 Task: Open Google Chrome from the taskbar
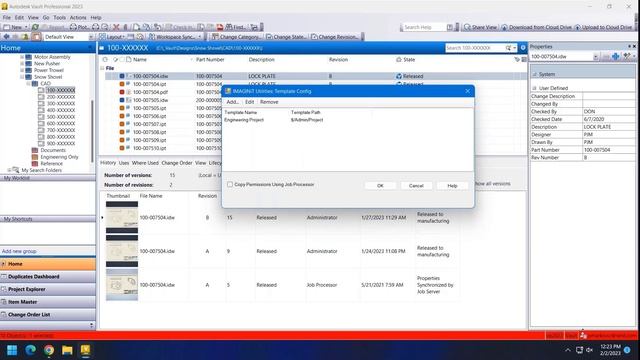click(49, 350)
